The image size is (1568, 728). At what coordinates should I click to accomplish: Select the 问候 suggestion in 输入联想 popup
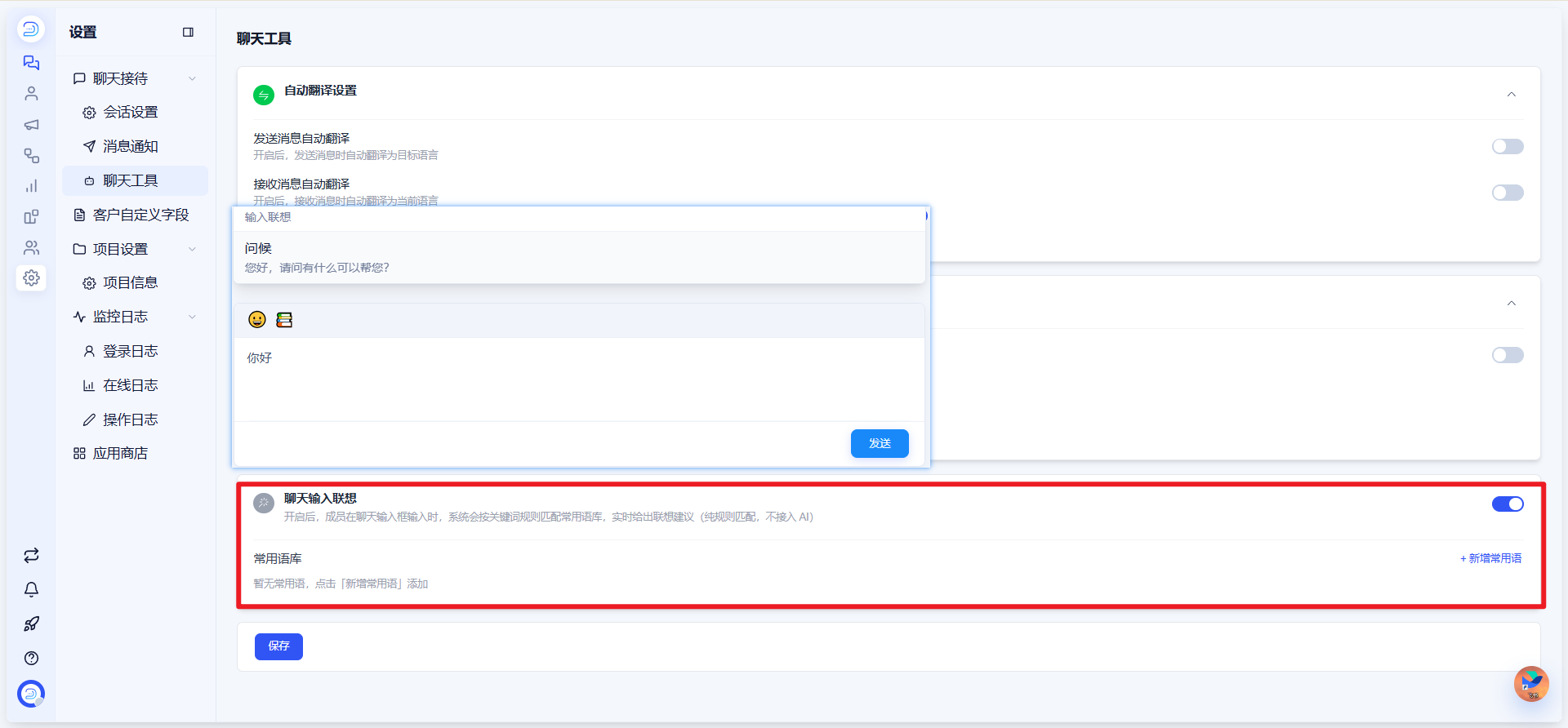click(x=579, y=258)
